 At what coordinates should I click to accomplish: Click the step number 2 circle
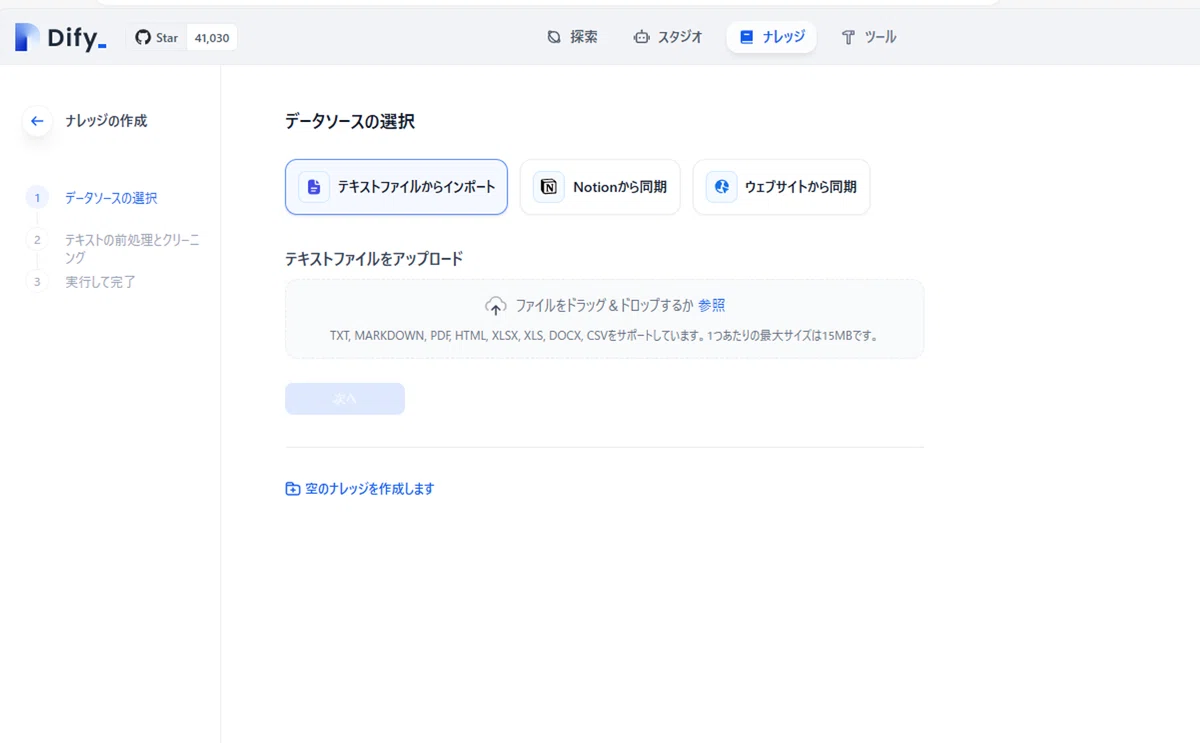point(37,240)
